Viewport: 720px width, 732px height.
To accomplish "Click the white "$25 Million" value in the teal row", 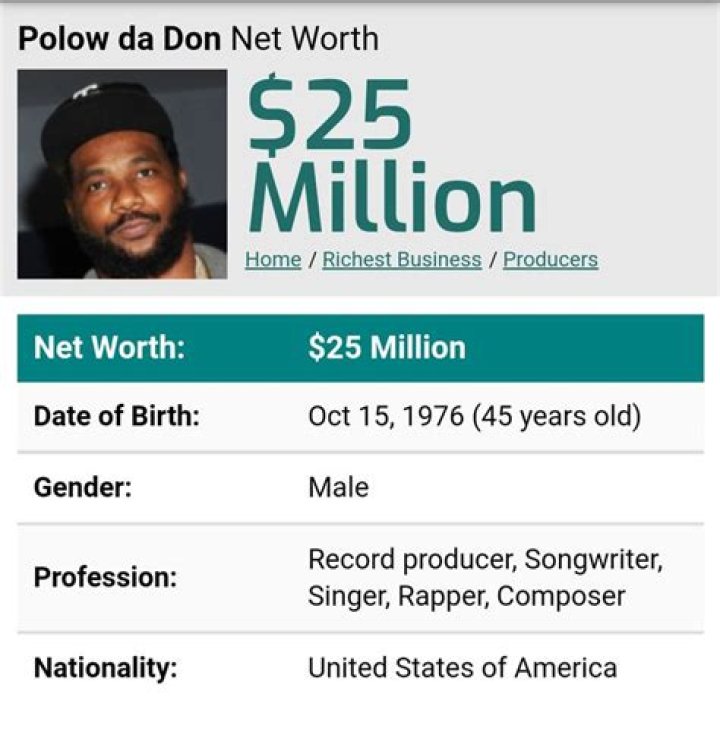I will point(387,348).
